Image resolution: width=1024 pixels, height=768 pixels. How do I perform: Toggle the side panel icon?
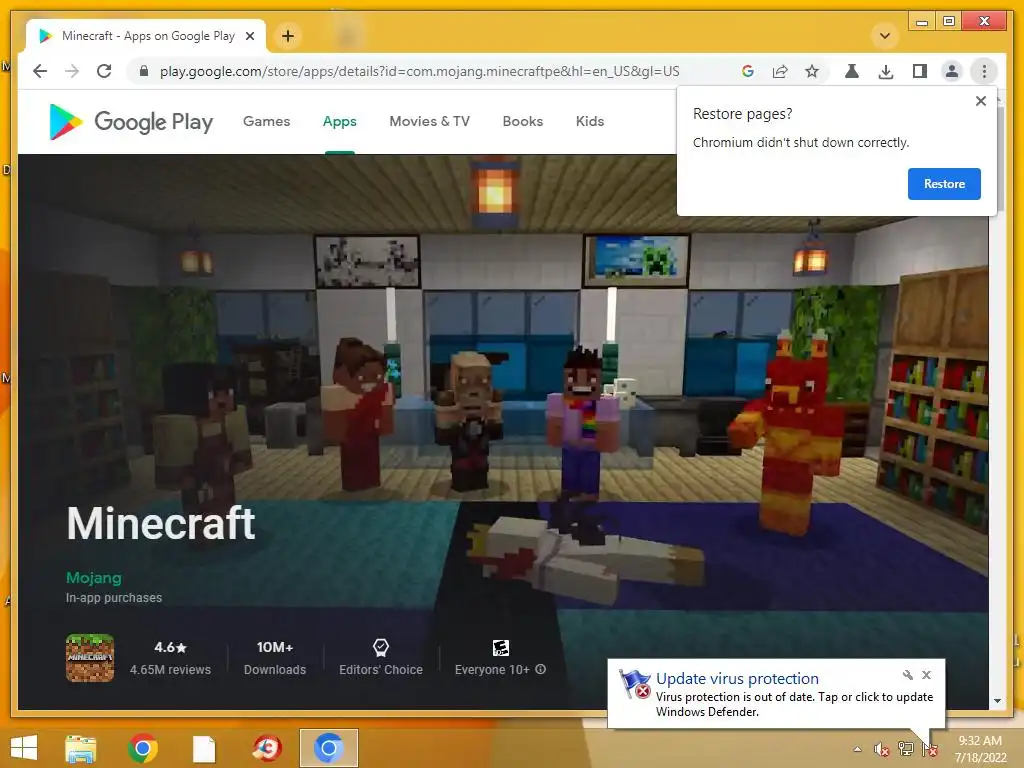pyautogui.click(x=920, y=71)
